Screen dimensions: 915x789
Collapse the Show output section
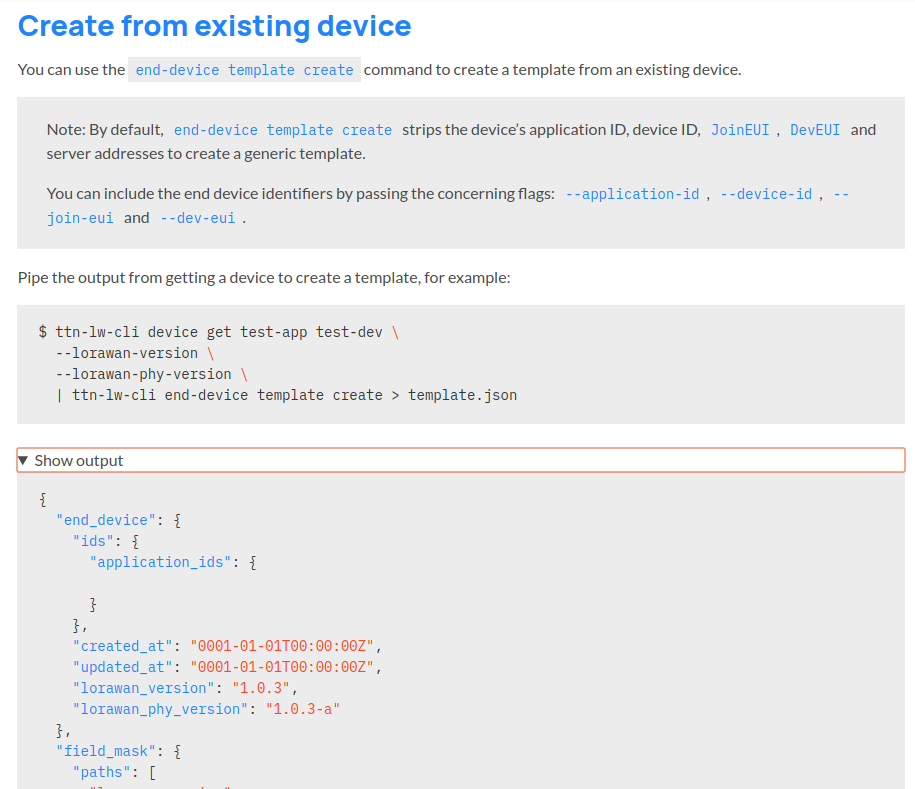tap(460, 460)
